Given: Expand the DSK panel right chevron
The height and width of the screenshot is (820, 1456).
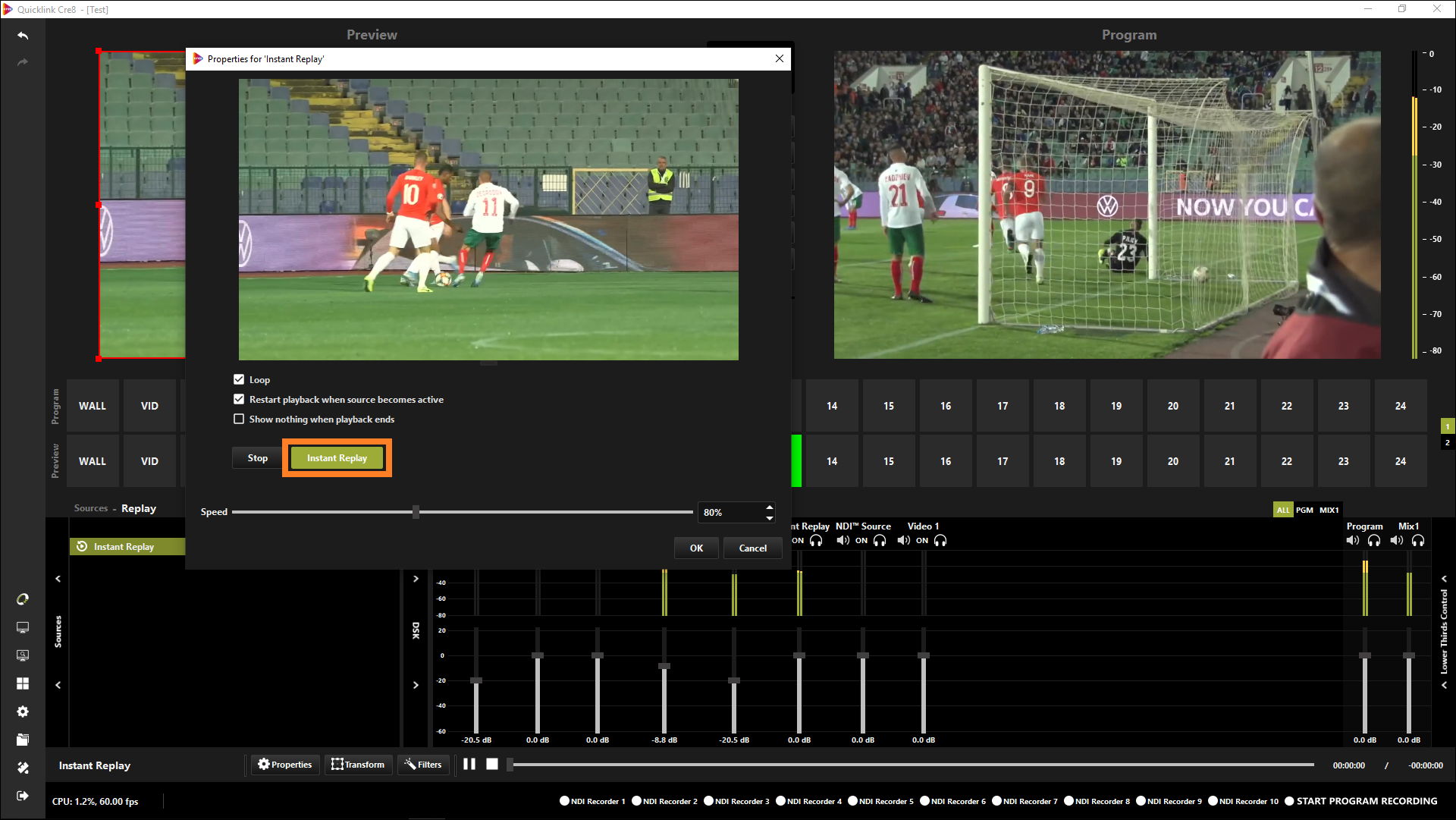Looking at the screenshot, I should point(416,579).
